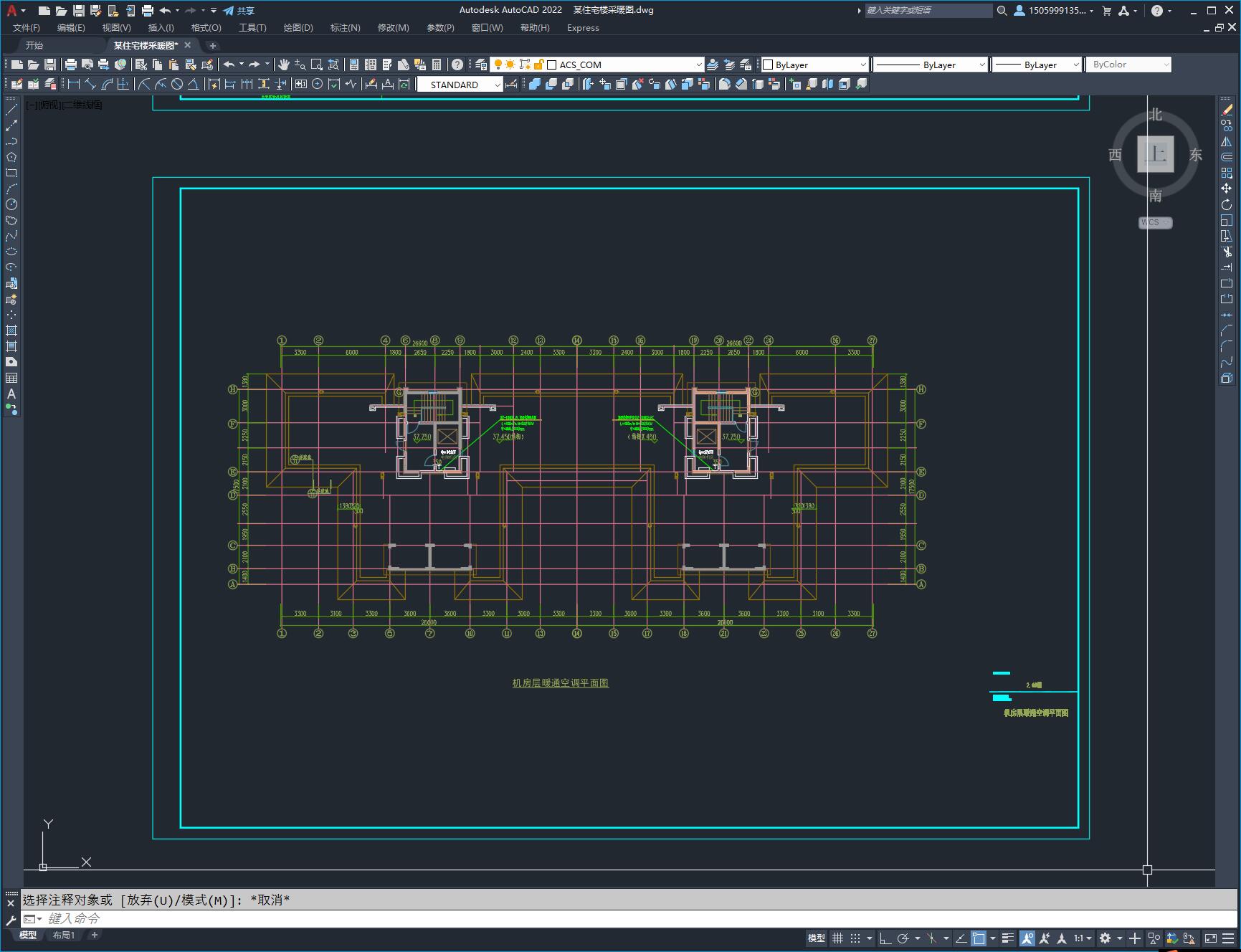Screen dimensions: 1241x952
Task: Open the 文件(F) menu
Action: click(x=27, y=28)
